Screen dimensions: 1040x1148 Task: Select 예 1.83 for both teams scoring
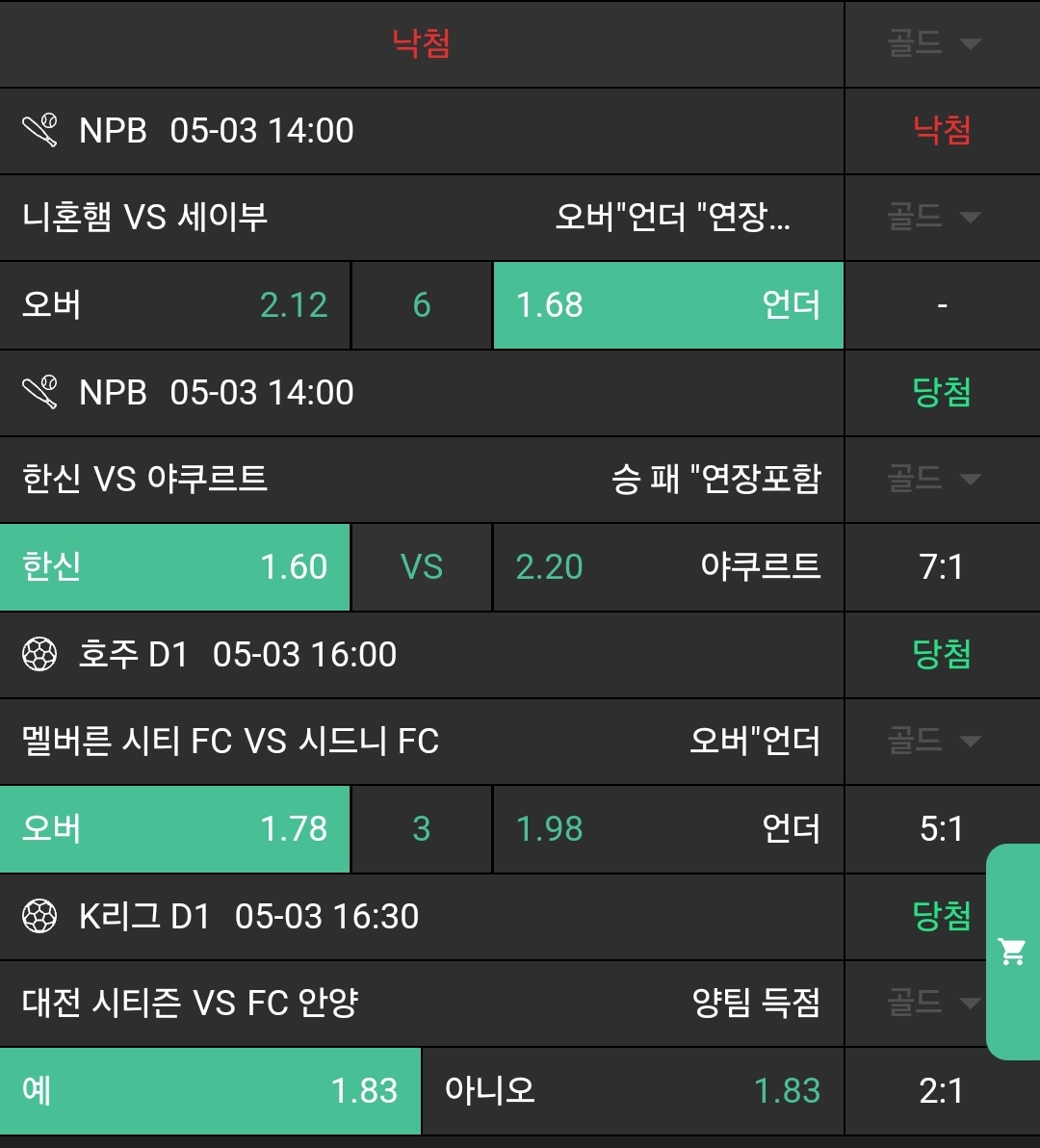click(210, 1091)
